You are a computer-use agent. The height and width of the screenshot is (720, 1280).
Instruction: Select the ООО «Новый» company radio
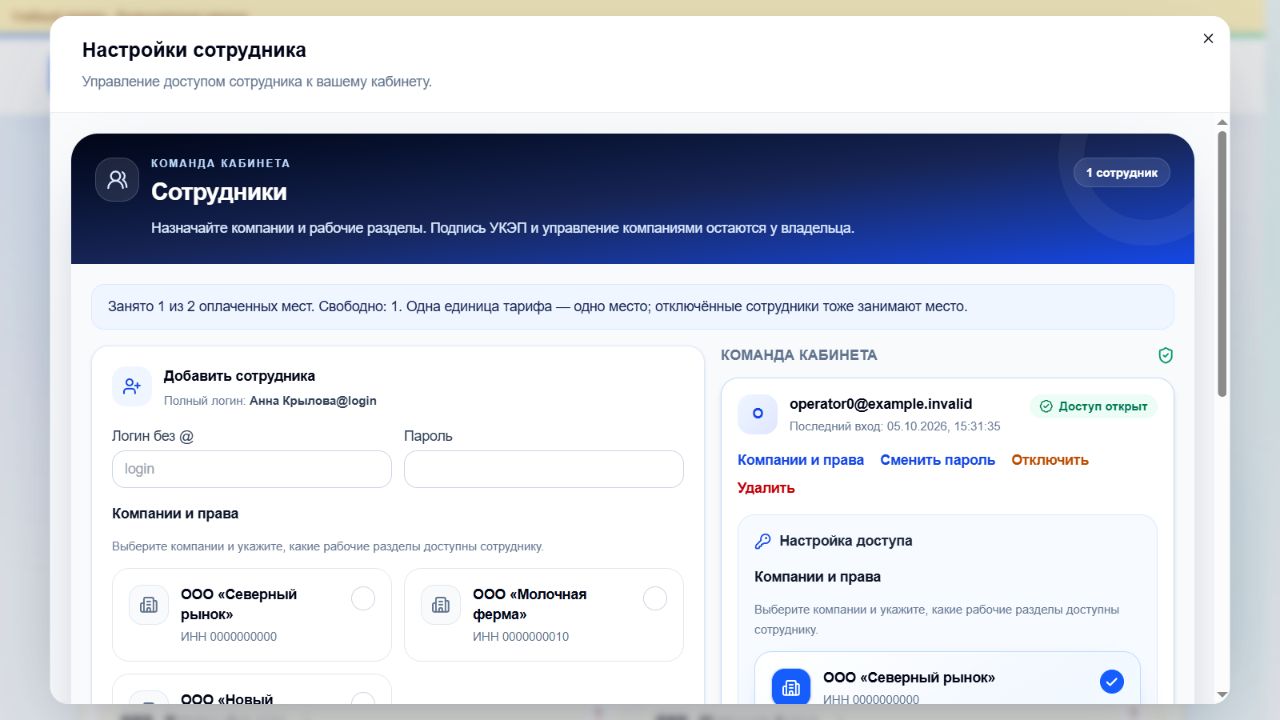click(363, 698)
